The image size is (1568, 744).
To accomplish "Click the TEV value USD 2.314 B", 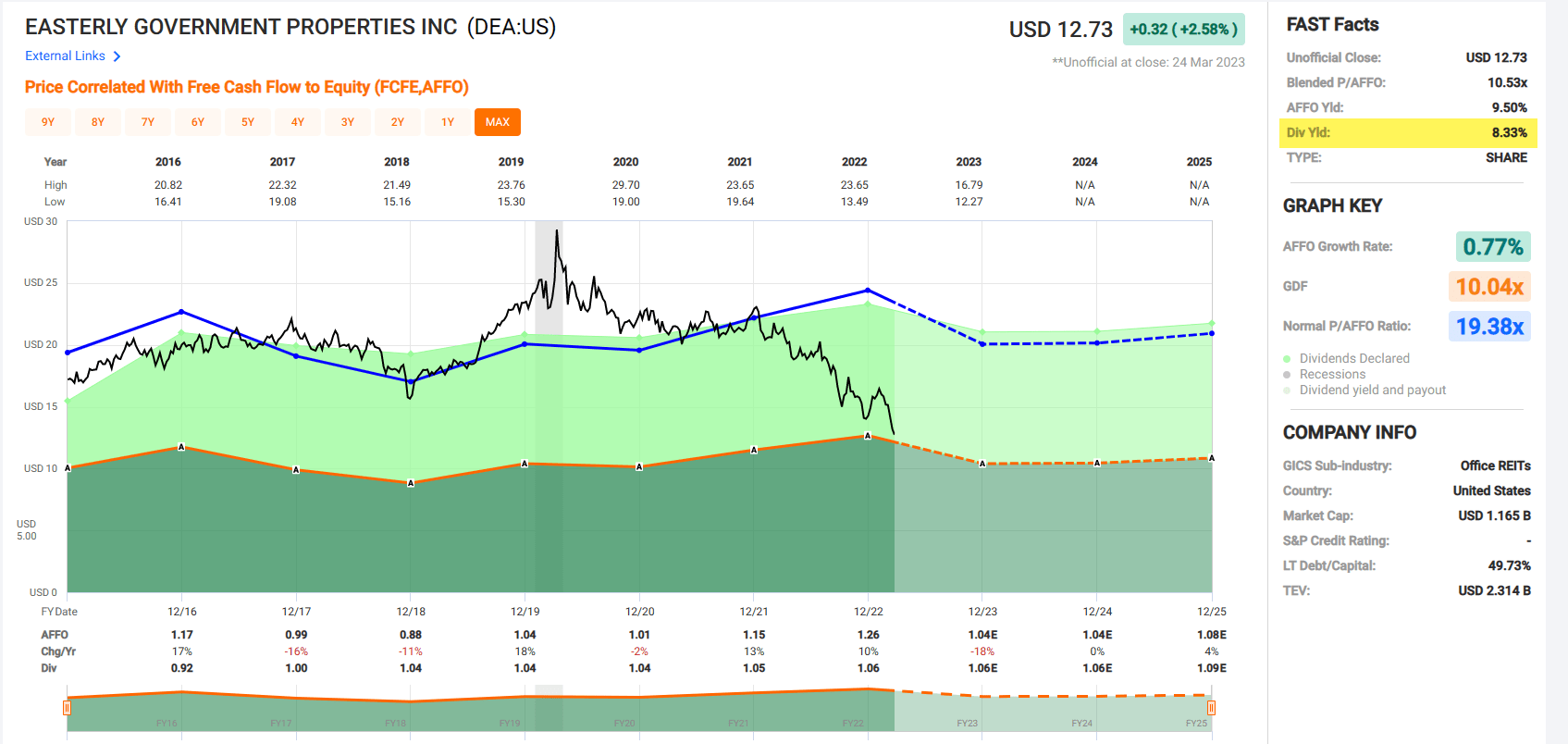I will [1494, 590].
